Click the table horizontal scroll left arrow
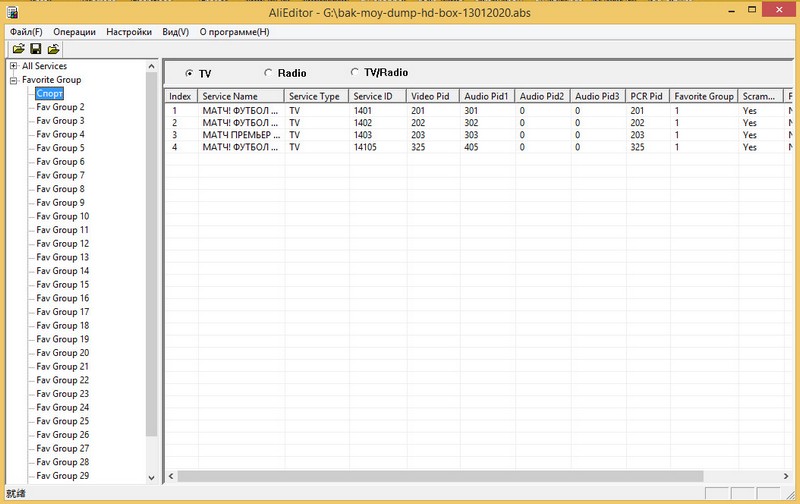This screenshot has height=504, width=800. coord(171,476)
